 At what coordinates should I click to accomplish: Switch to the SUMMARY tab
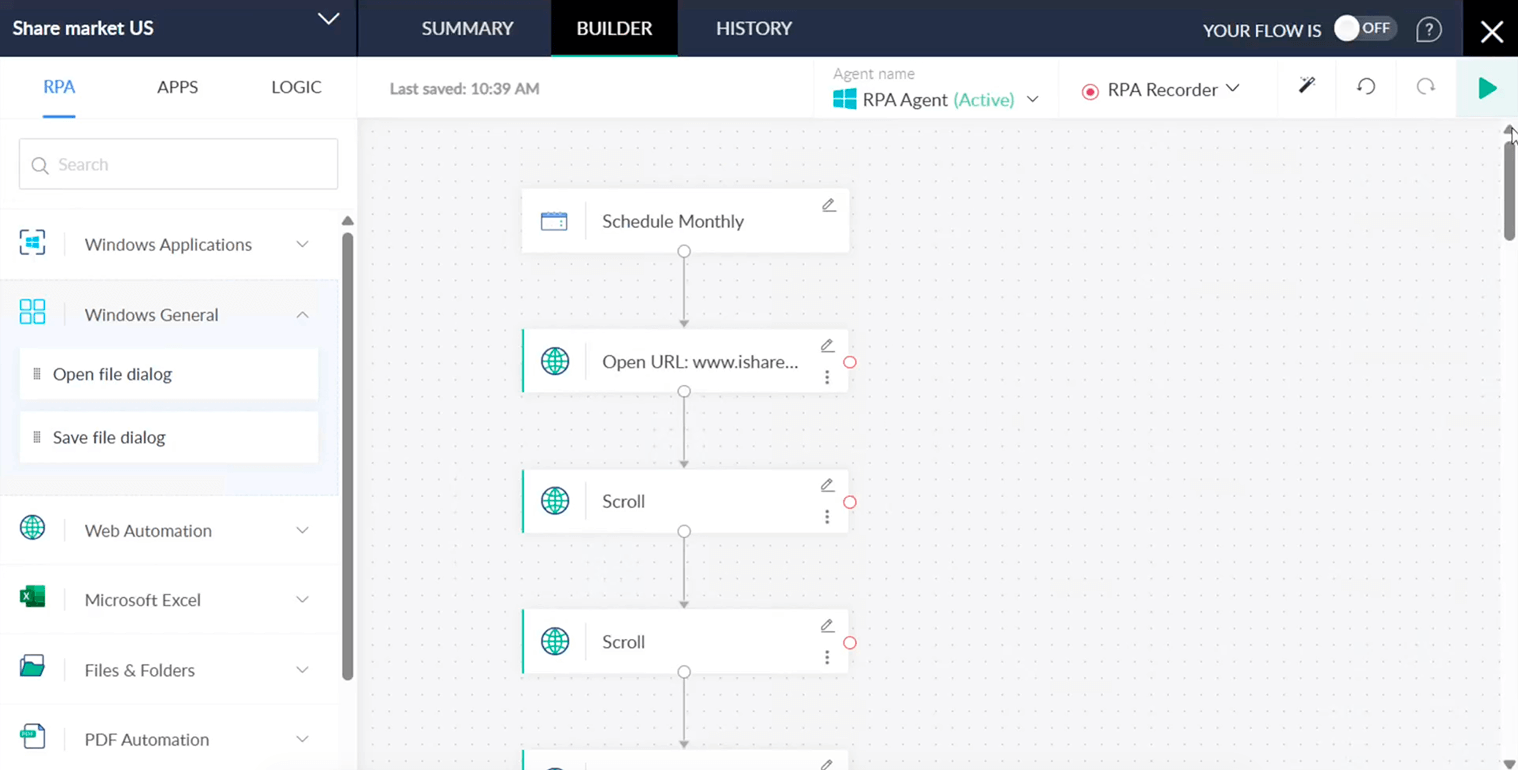coord(467,29)
